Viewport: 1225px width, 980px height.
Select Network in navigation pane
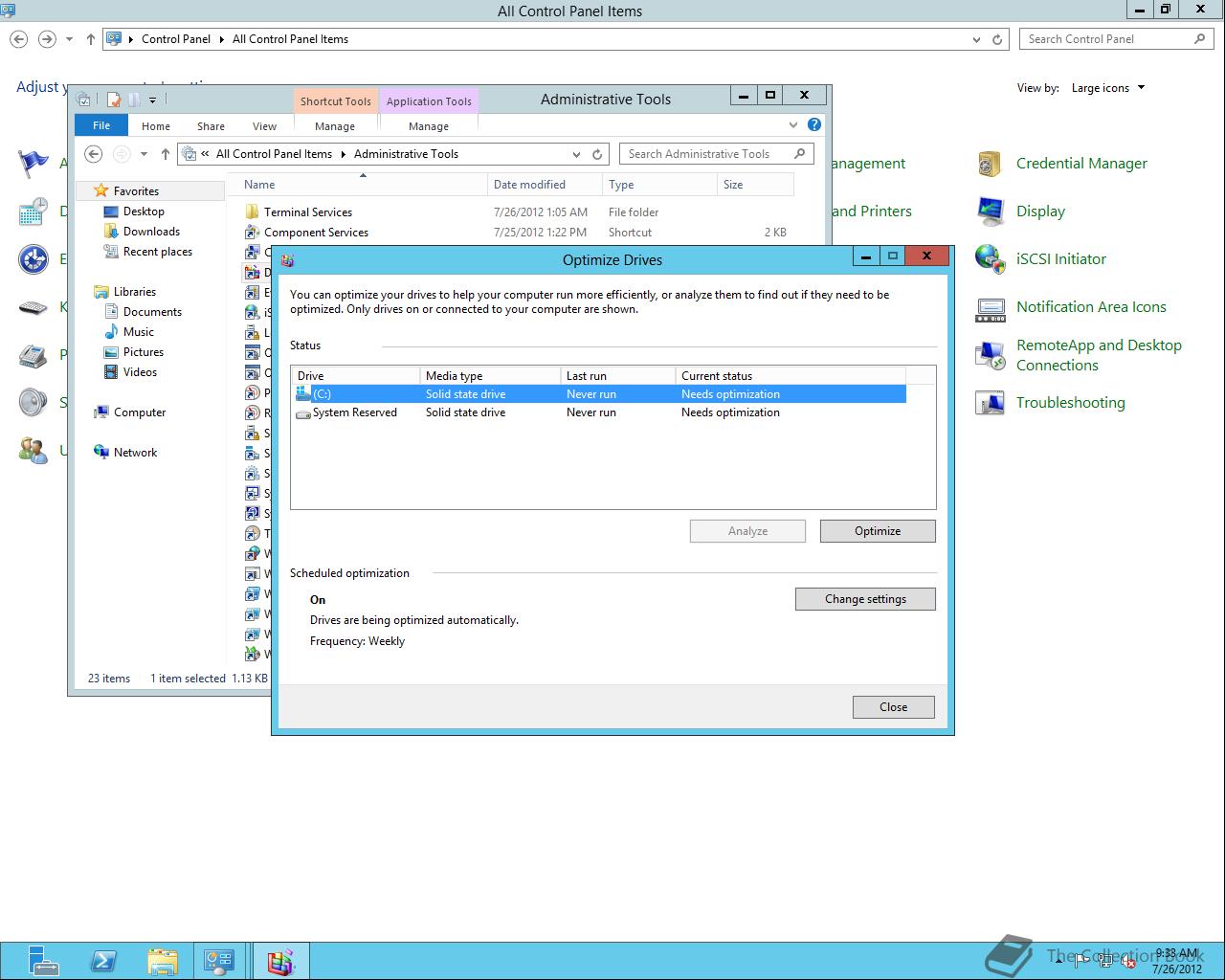[x=135, y=453]
